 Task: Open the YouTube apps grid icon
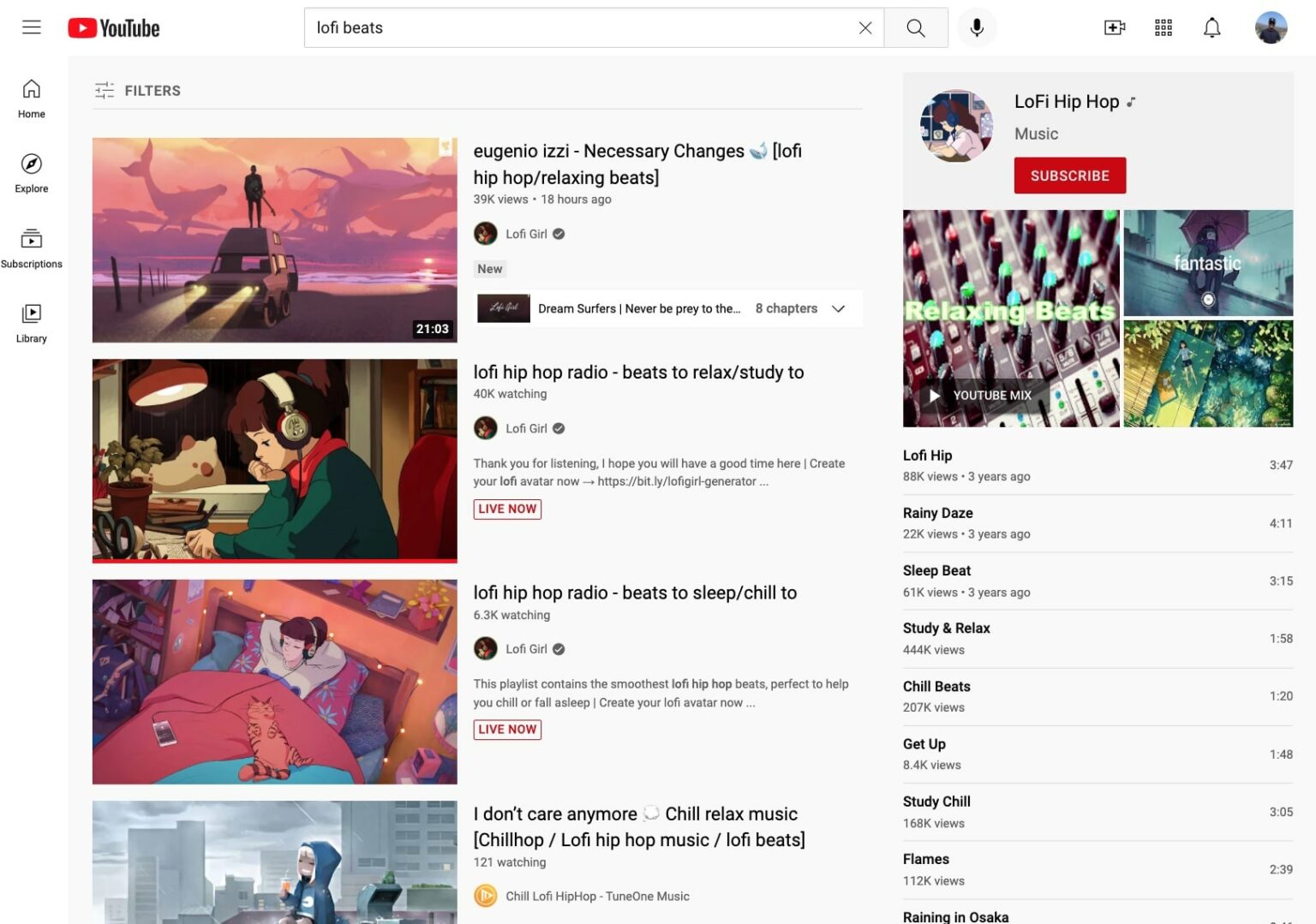1163,27
